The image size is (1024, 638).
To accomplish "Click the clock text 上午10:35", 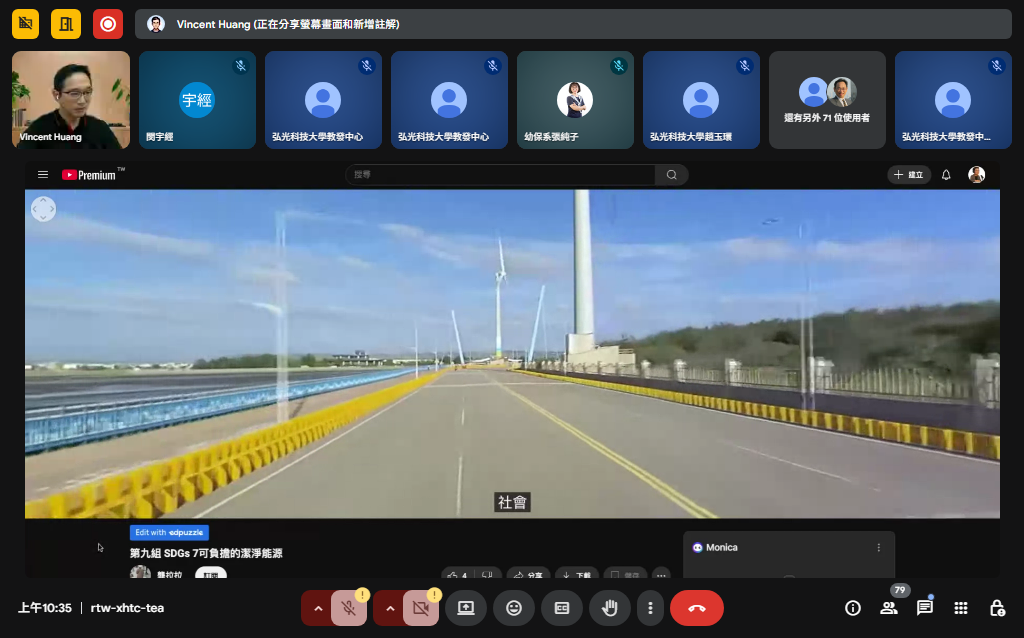I will tap(44, 608).
